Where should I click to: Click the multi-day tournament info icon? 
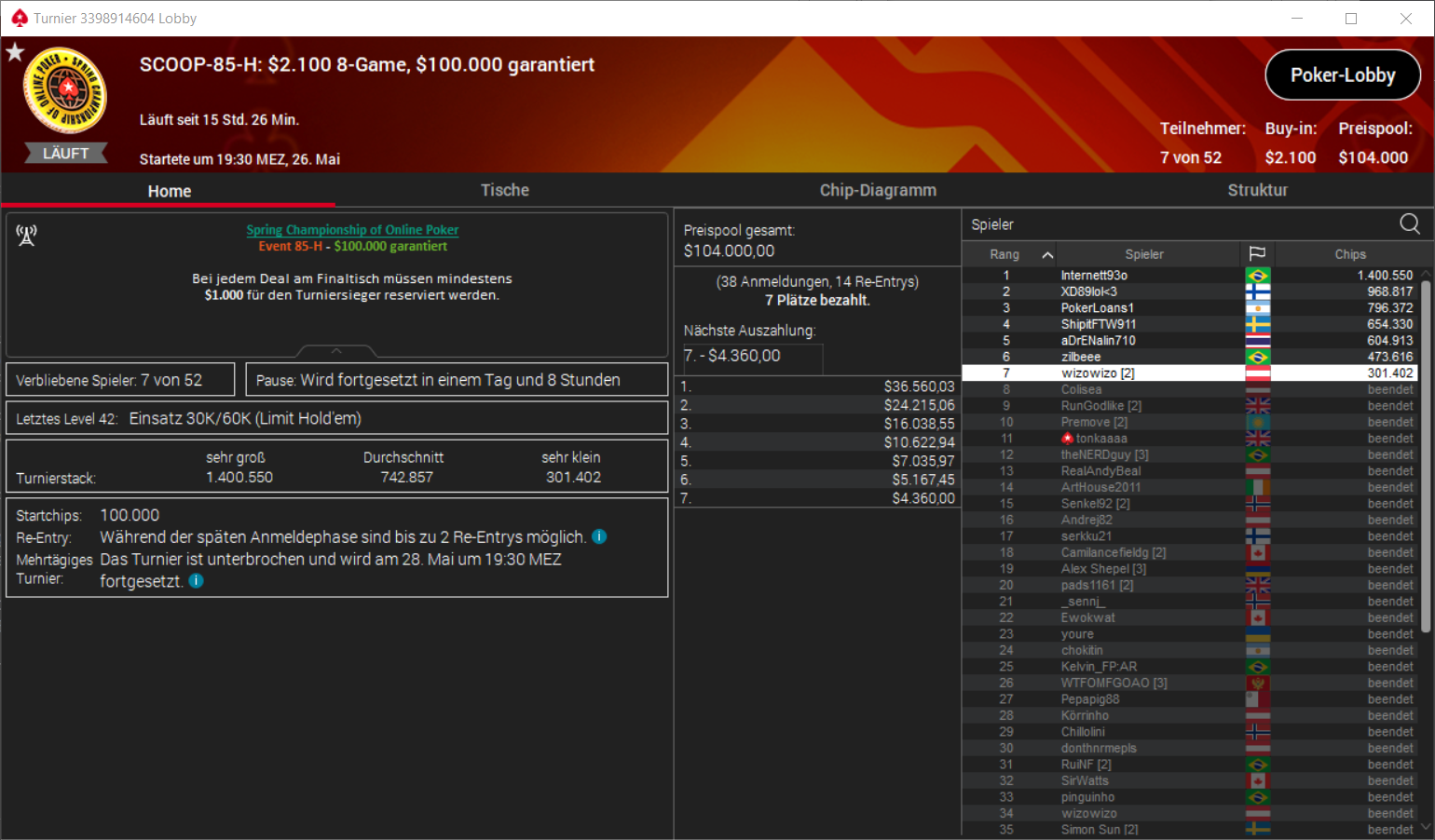pos(196,580)
